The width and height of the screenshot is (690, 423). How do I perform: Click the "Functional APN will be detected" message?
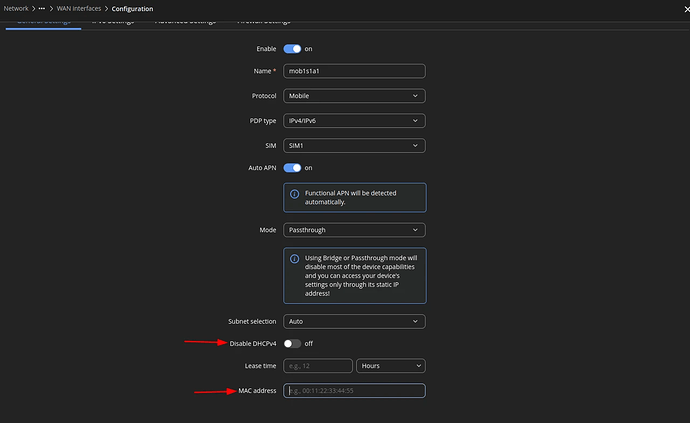pyautogui.click(x=351, y=198)
